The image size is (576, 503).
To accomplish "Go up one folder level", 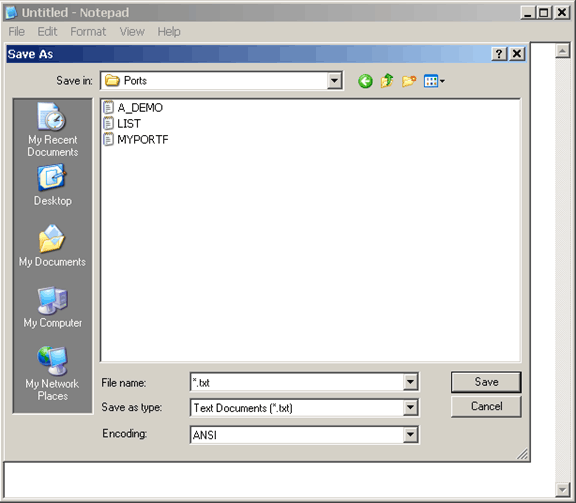I will click(x=387, y=81).
